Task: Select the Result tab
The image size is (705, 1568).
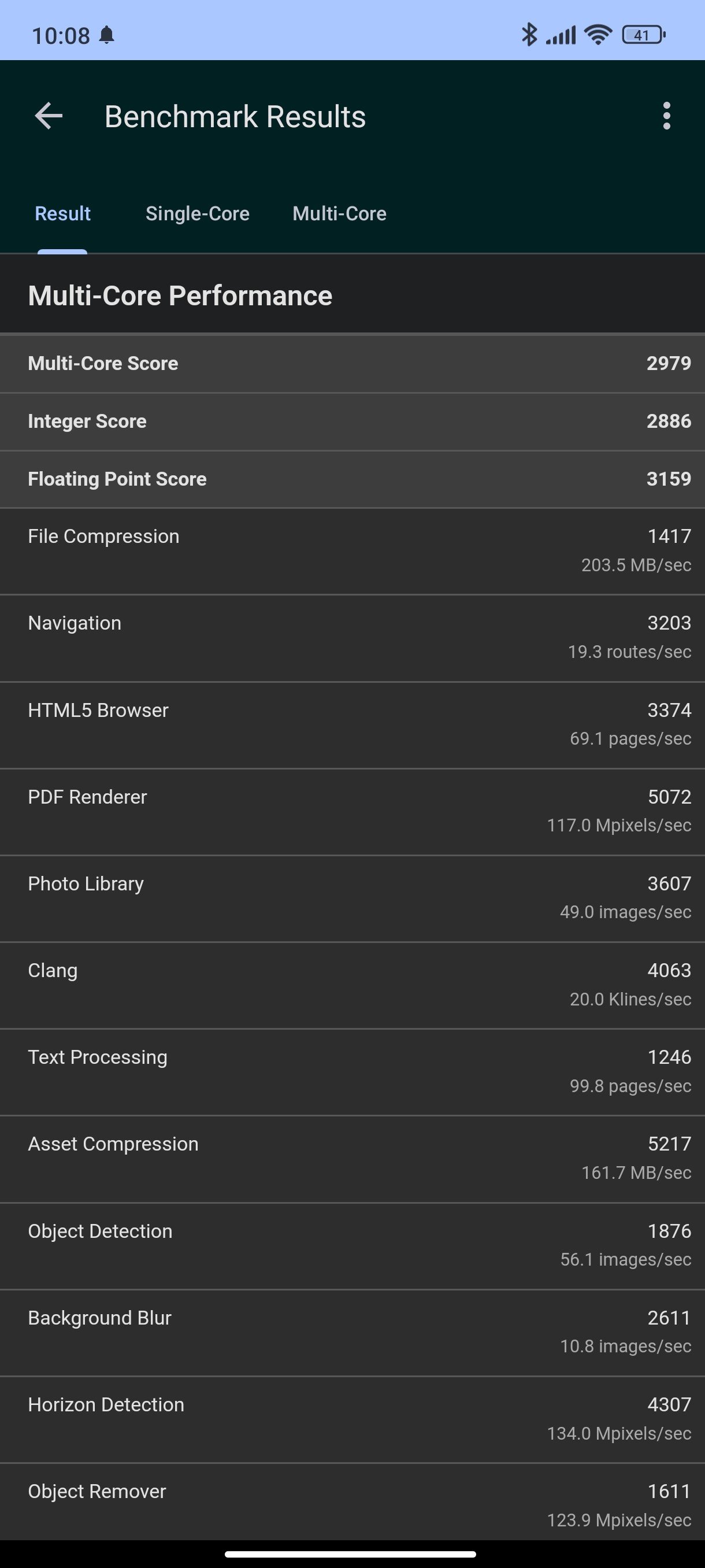Action: (62, 214)
